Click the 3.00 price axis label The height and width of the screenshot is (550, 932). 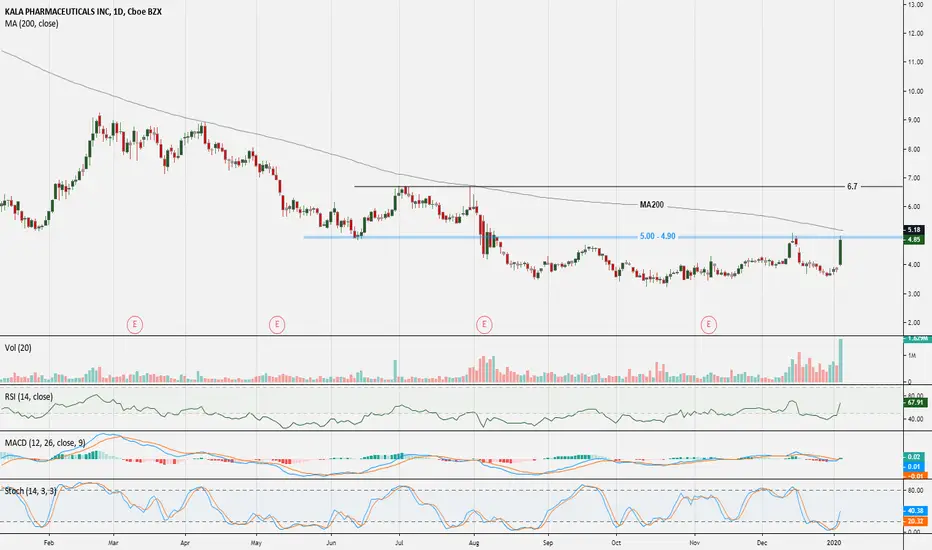coord(915,294)
